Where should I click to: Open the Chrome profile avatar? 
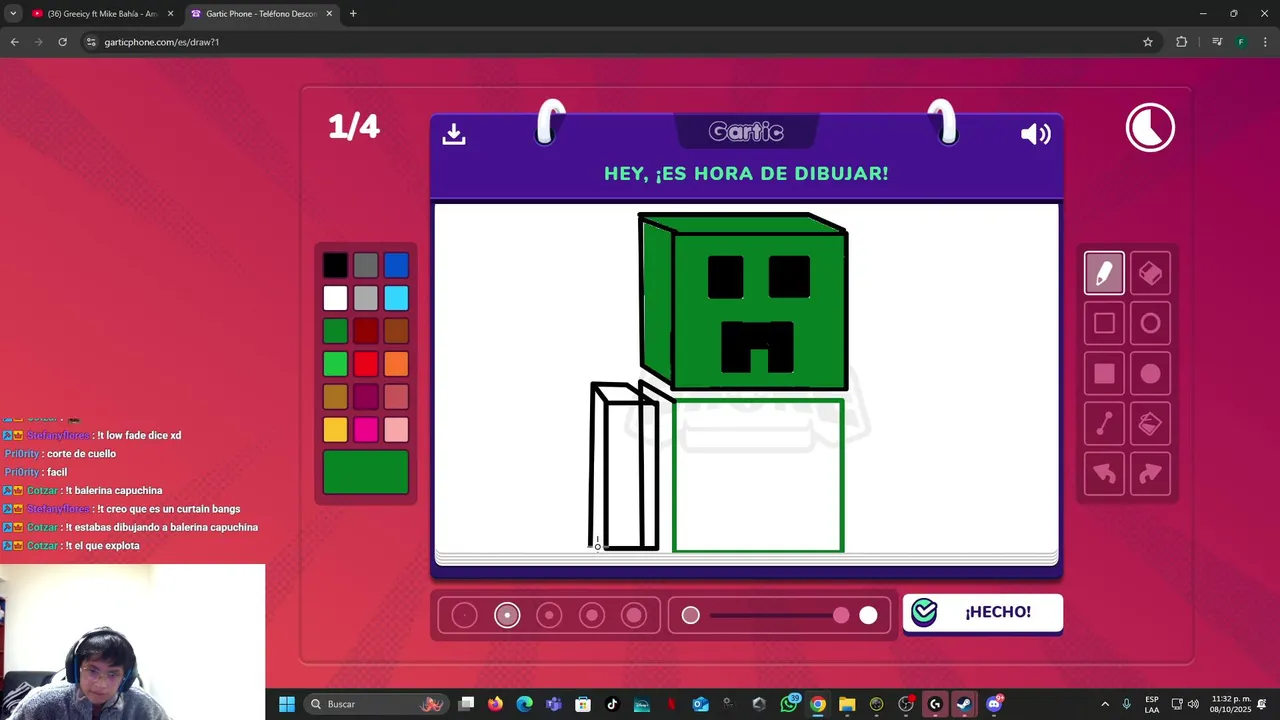tap(1241, 42)
